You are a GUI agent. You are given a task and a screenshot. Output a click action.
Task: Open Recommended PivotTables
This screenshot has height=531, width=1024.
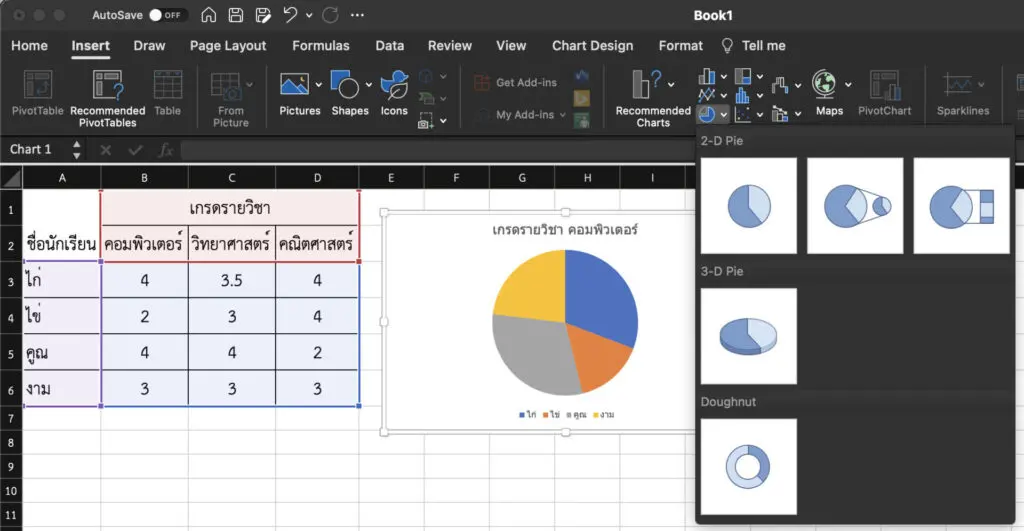tap(107, 86)
